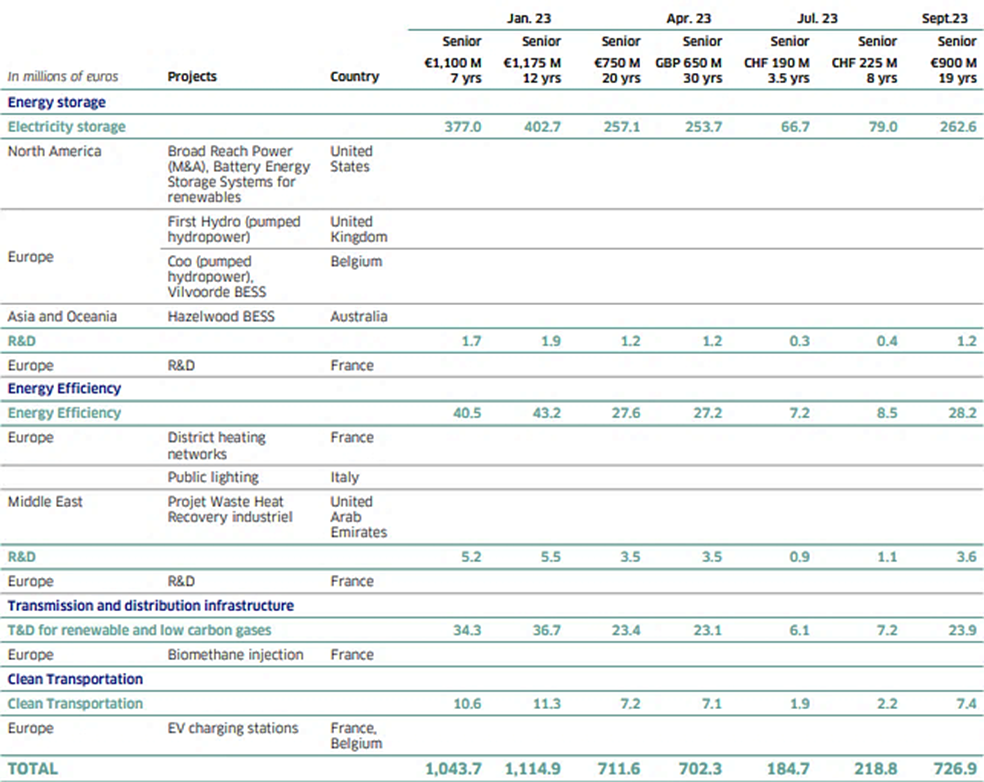Select the Jul. 23 column header
Viewport: 984px width, 782px height.
(x=816, y=17)
